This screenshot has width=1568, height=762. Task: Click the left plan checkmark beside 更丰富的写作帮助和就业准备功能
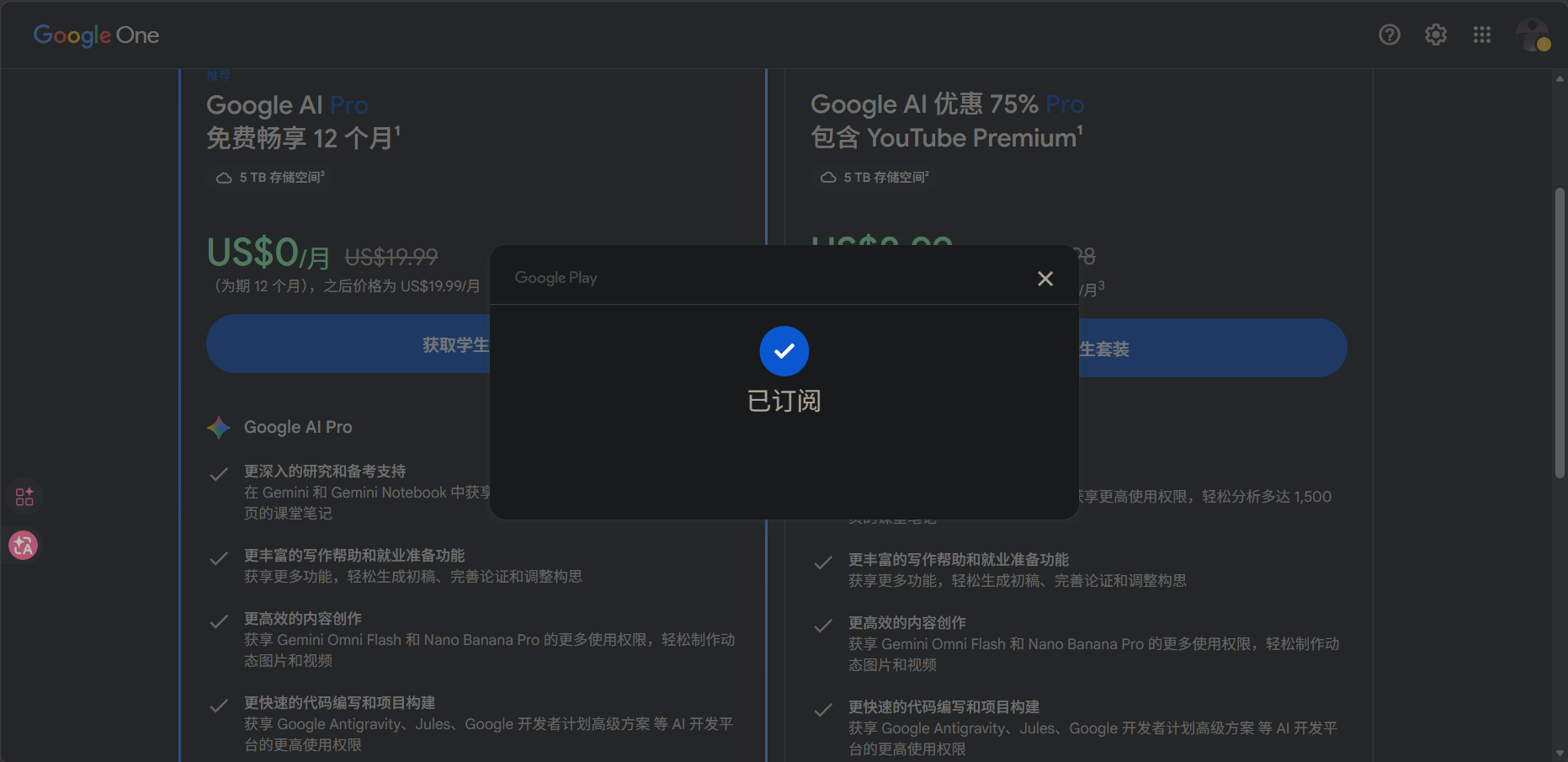tap(219, 558)
